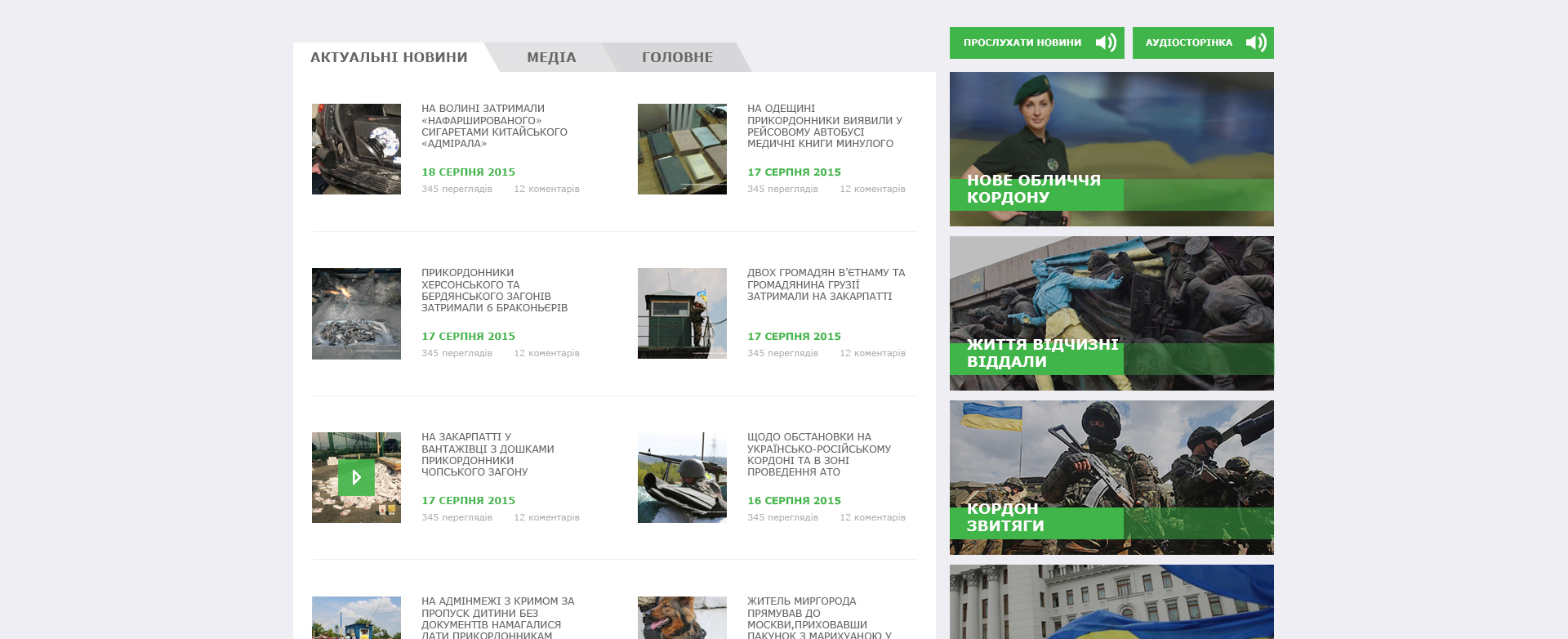Open the car trunk cigarettes thumbnail
Screen dimensions: 1568x639
(x=356, y=149)
